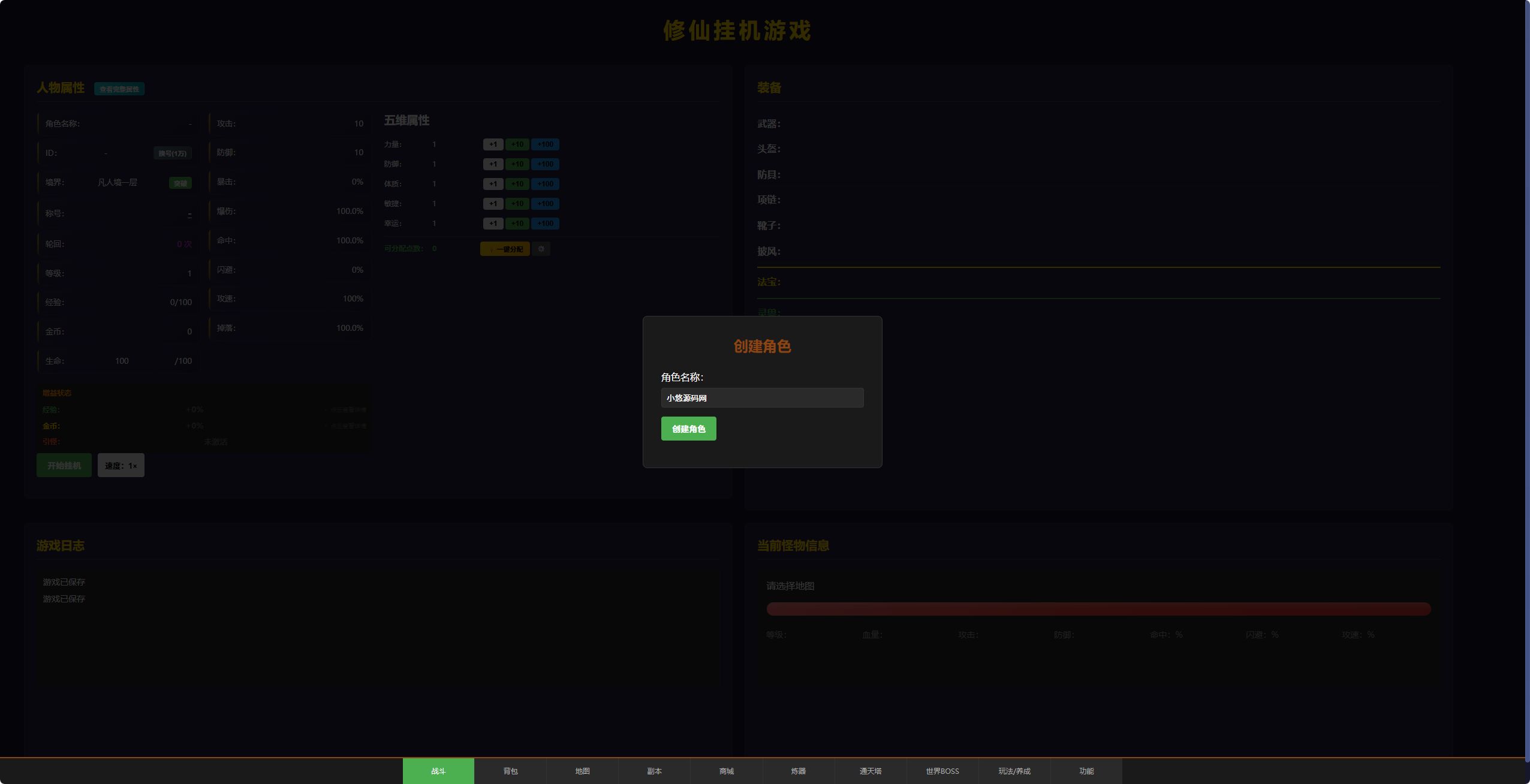Viewport: 1530px width, 784px height.
Task: Start idling with 开始挂机 button
Action: [64, 465]
